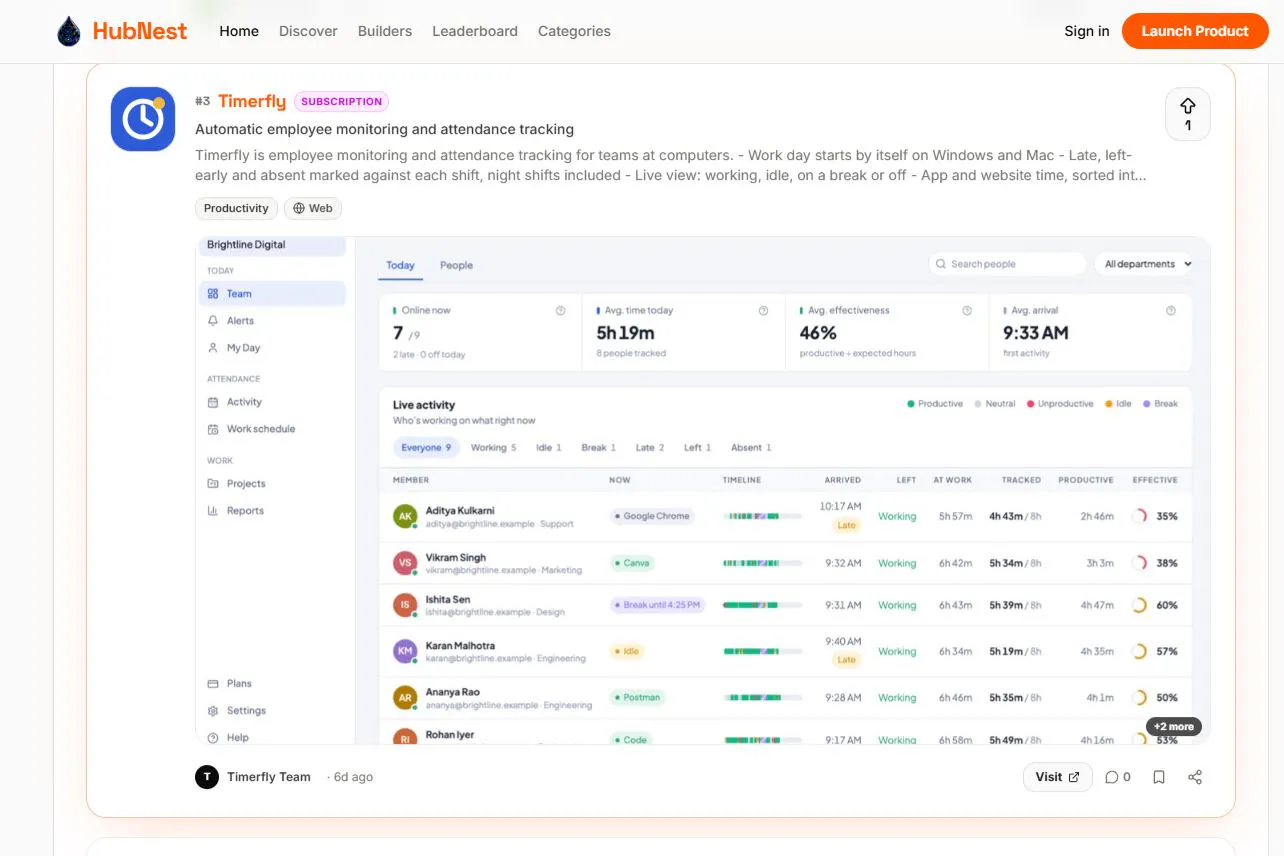1284x856 pixels.
Task: Open the Timerfly Team profile name
Action: pyautogui.click(x=269, y=777)
